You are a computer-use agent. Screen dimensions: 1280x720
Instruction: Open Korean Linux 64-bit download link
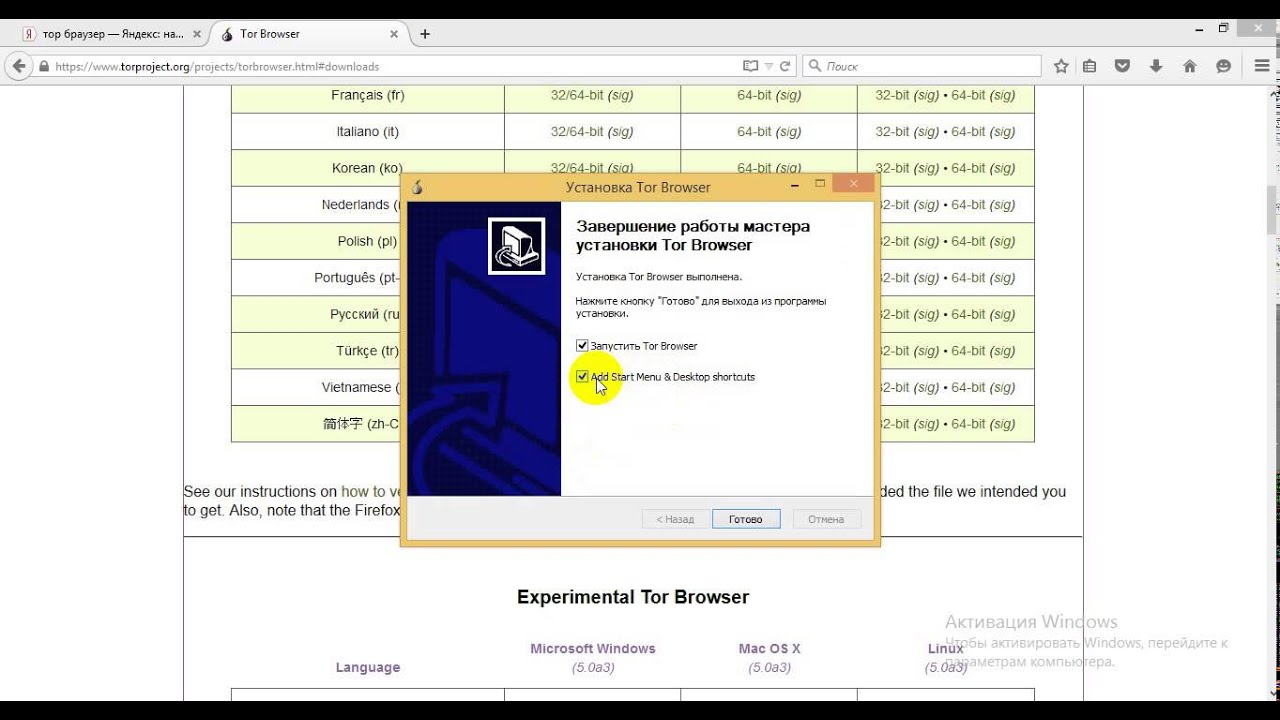click(968, 168)
